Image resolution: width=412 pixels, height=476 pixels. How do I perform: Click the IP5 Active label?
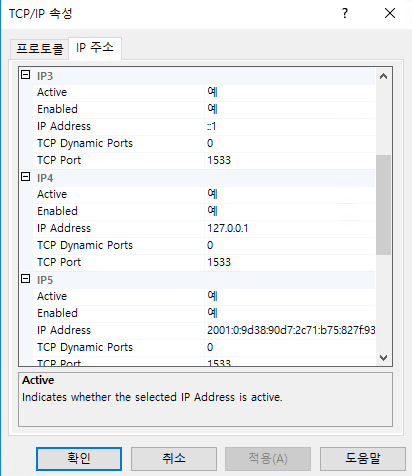[52, 296]
